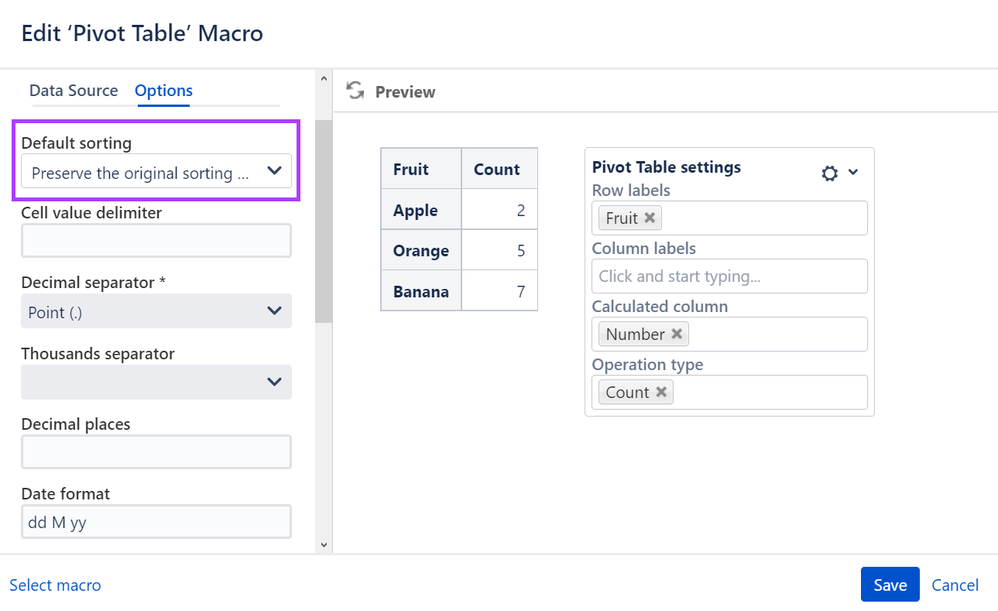The image size is (998, 611).
Task: Click the Preview refresh icon
Action: (x=354, y=91)
